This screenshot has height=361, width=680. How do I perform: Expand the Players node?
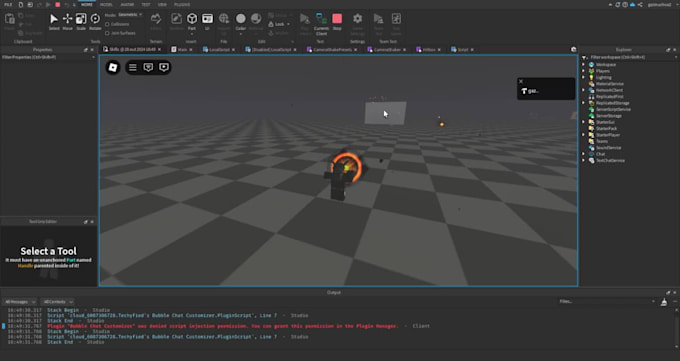(x=583, y=71)
